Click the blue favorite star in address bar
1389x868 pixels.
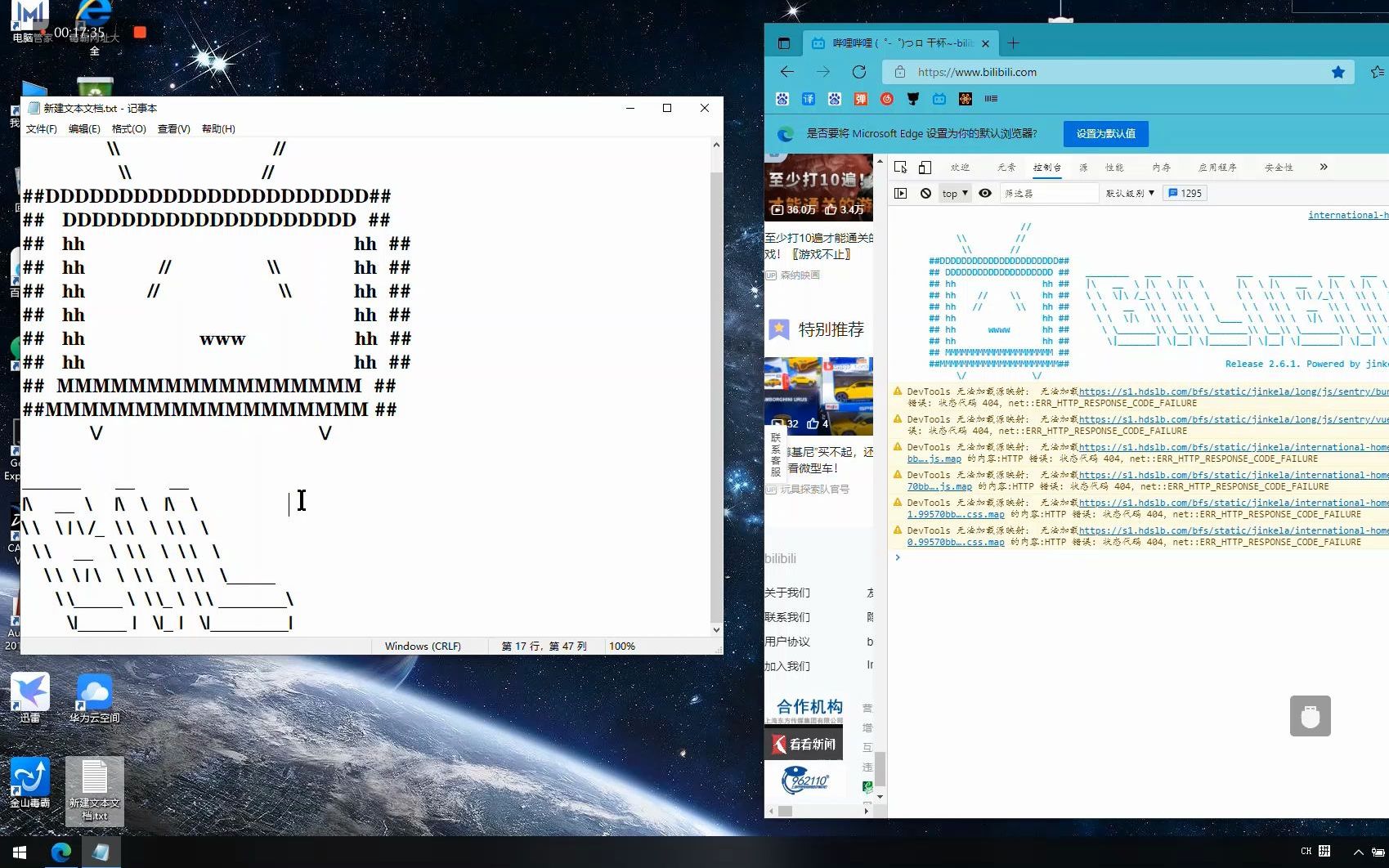(x=1337, y=72)
